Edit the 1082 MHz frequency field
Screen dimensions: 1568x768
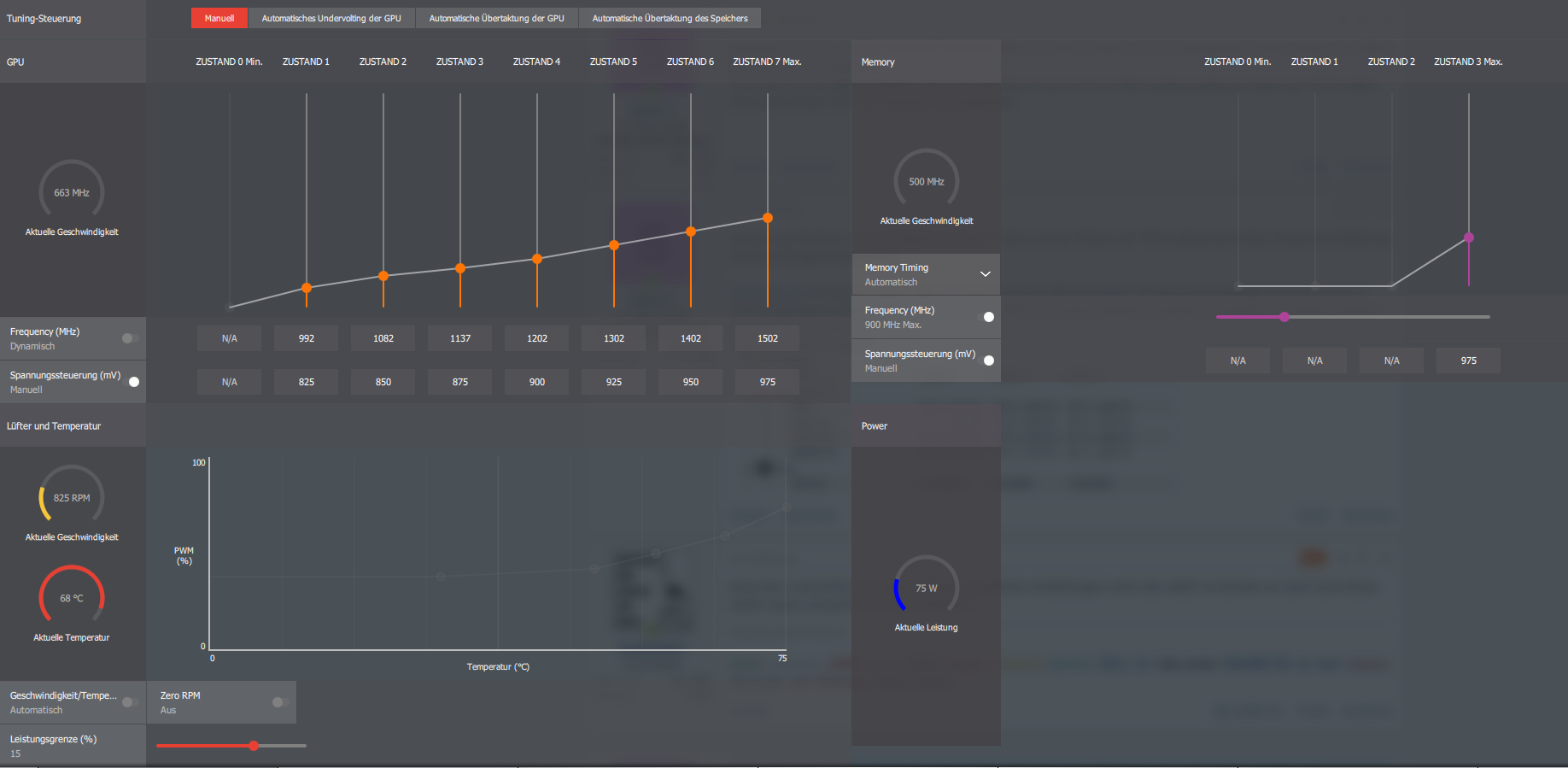[x=383, y=338]
